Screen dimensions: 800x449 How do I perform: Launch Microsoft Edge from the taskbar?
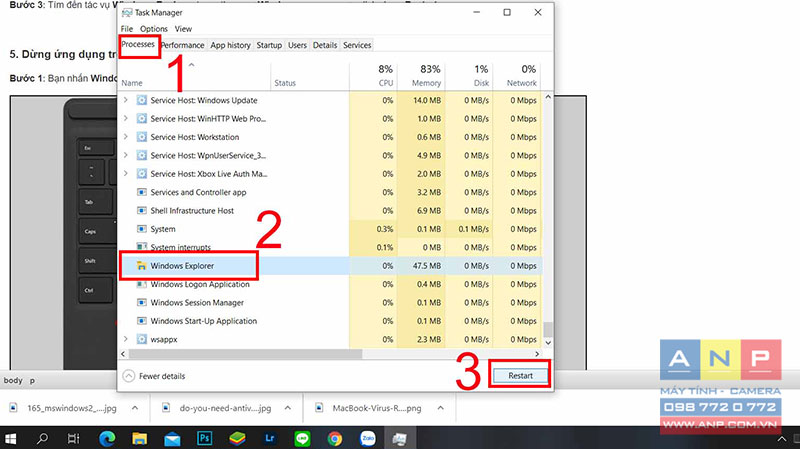tap(107, 438)
